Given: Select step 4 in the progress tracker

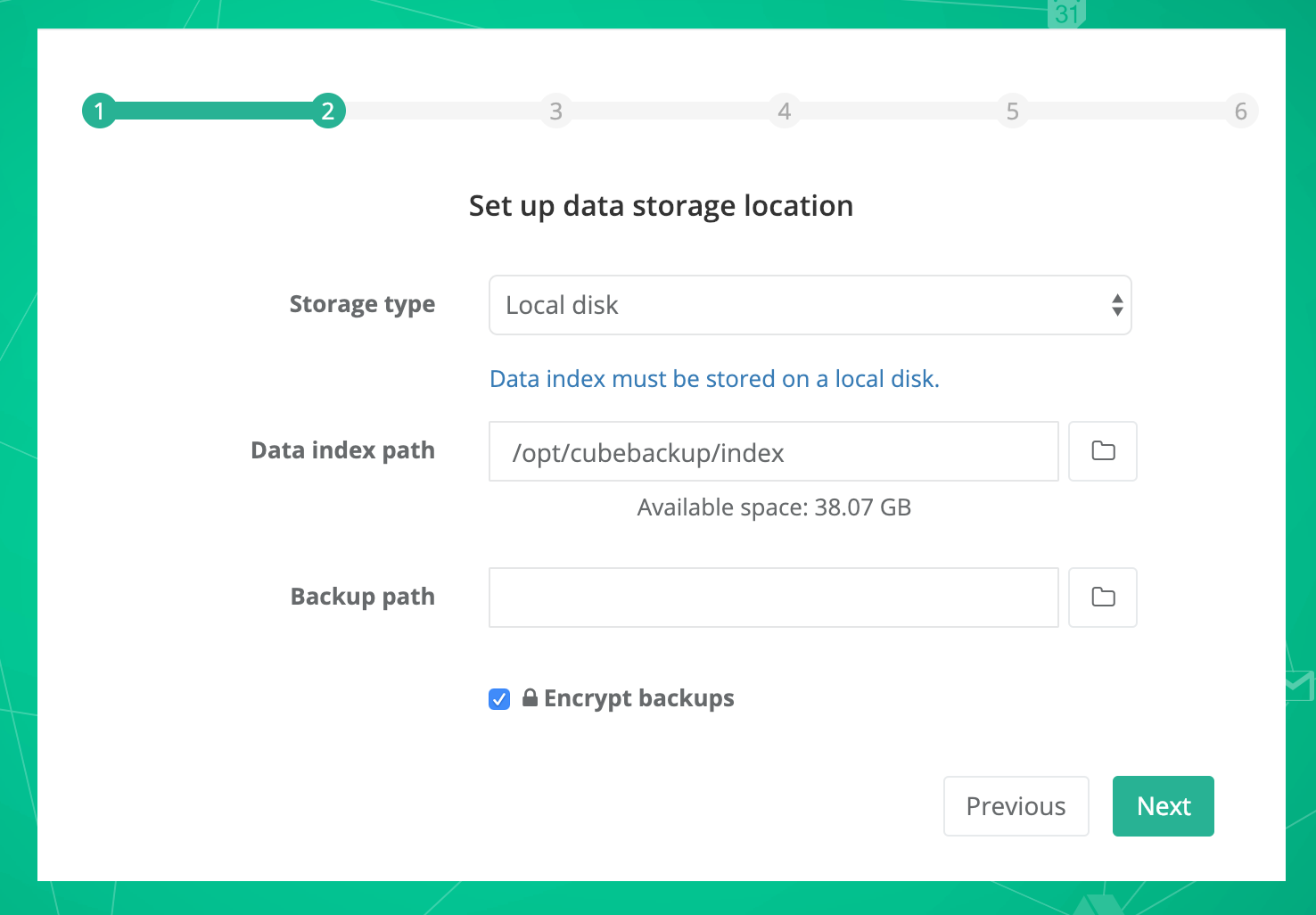Looking at the screenshot, I should tap(784, 111).
